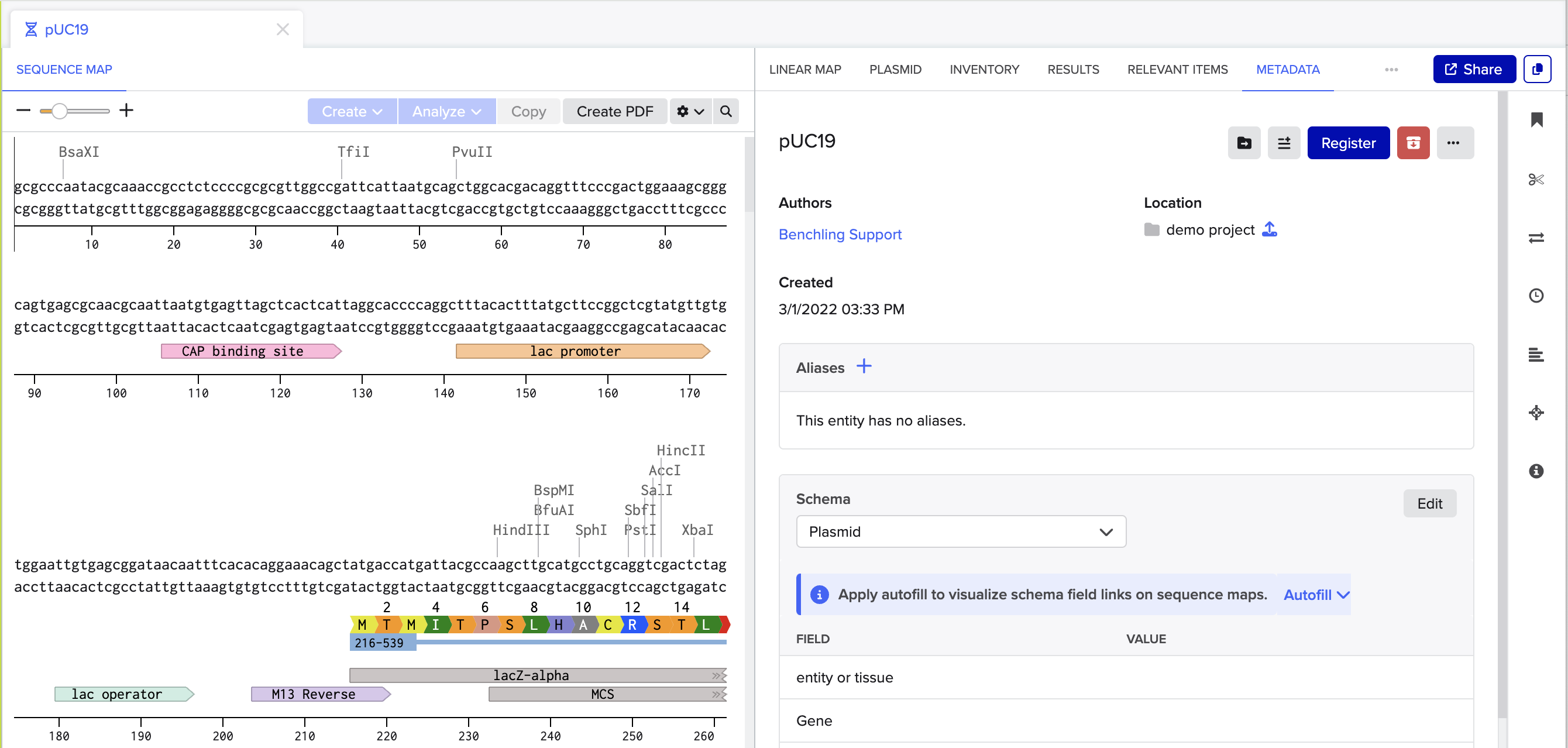
Task: Open the bookmark annotations sidebar icon
Action: (1536, 120)
